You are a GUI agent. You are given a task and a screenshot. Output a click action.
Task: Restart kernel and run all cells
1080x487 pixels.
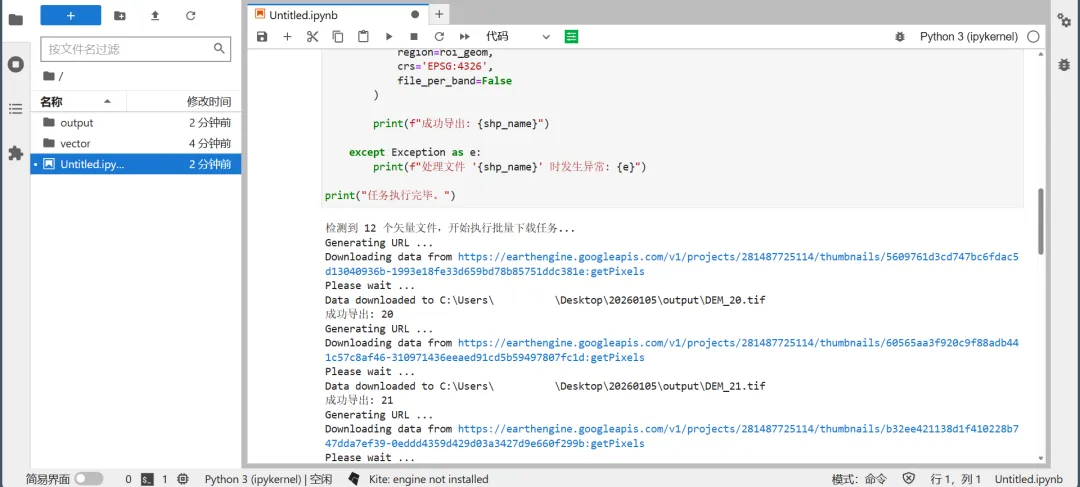click(465, 37)
